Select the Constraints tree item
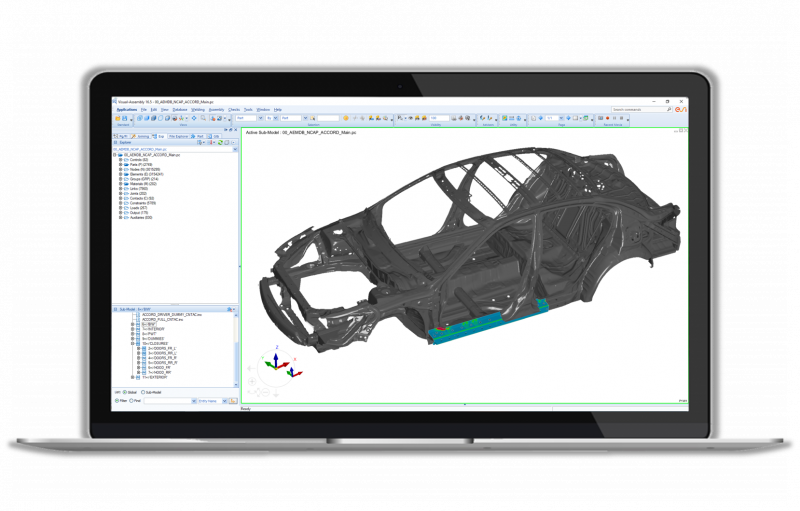Image resolution: width=800 pixels, height=511 pixels. [x=143, y=203]
